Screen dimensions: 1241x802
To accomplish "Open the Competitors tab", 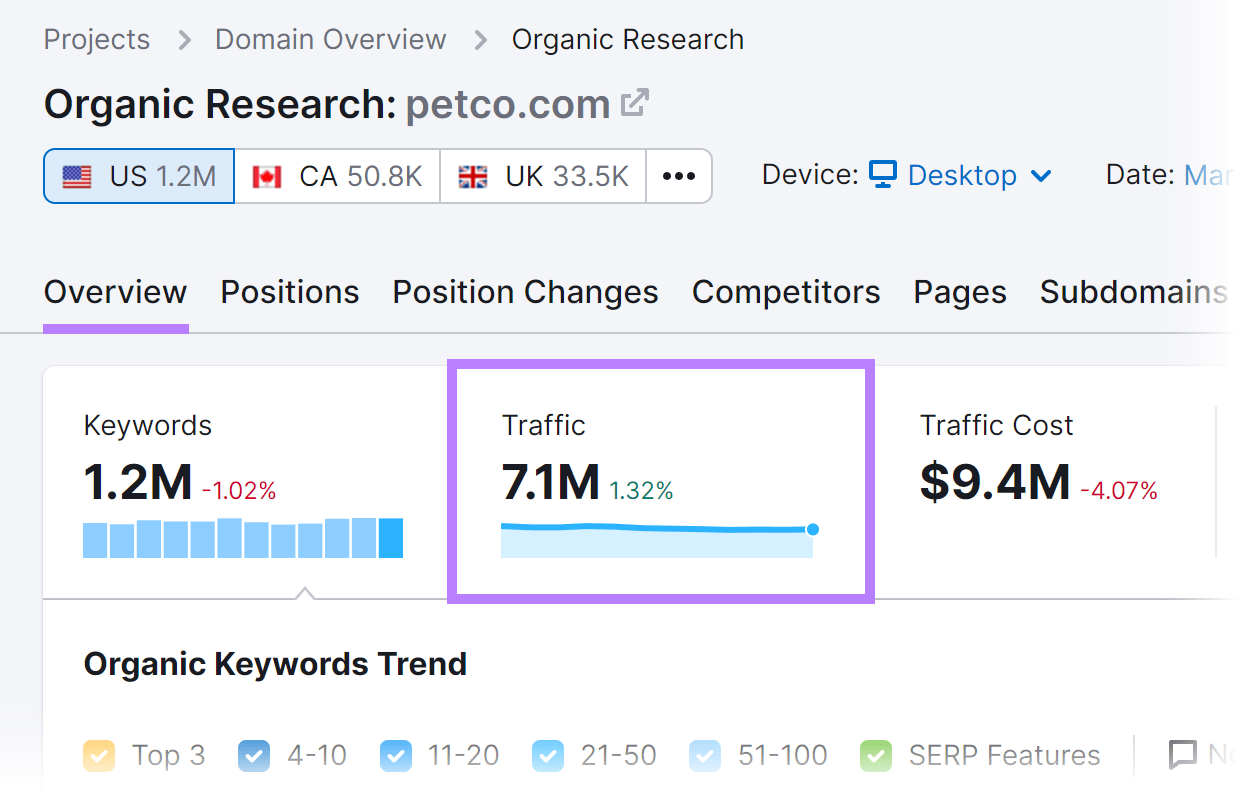I will pyautogui.click(x=785, y=291).
